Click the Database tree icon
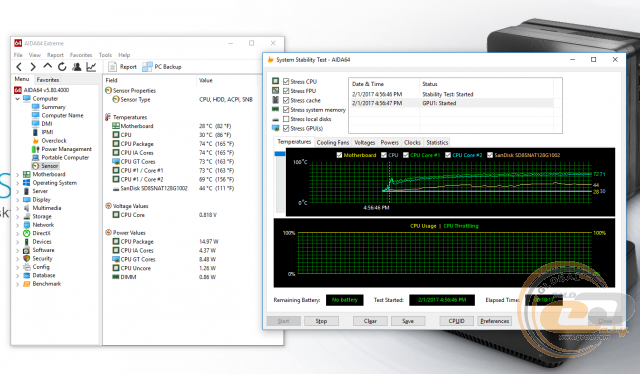 [27, 275]
